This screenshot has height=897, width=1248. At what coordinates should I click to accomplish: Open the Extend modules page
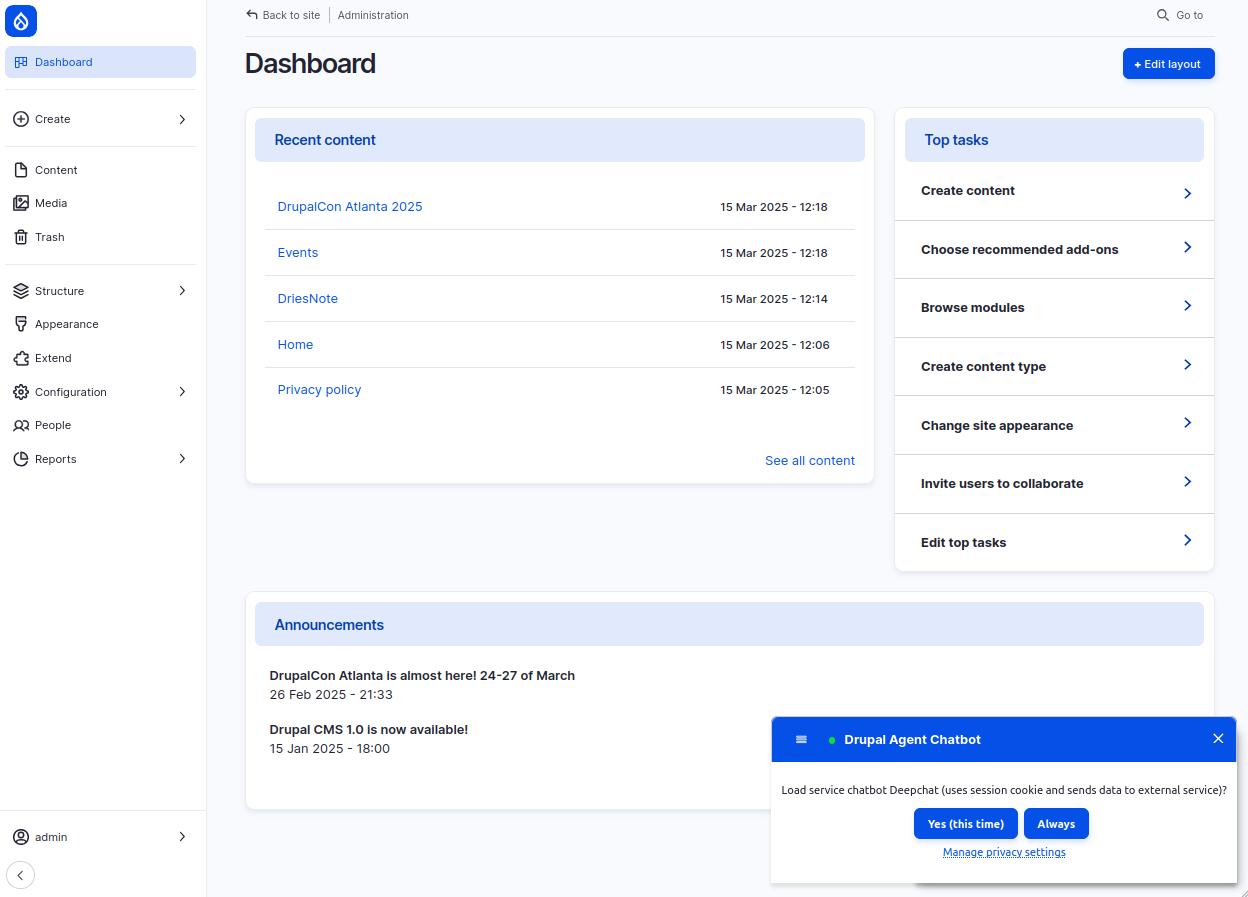[x=100, y=358]
